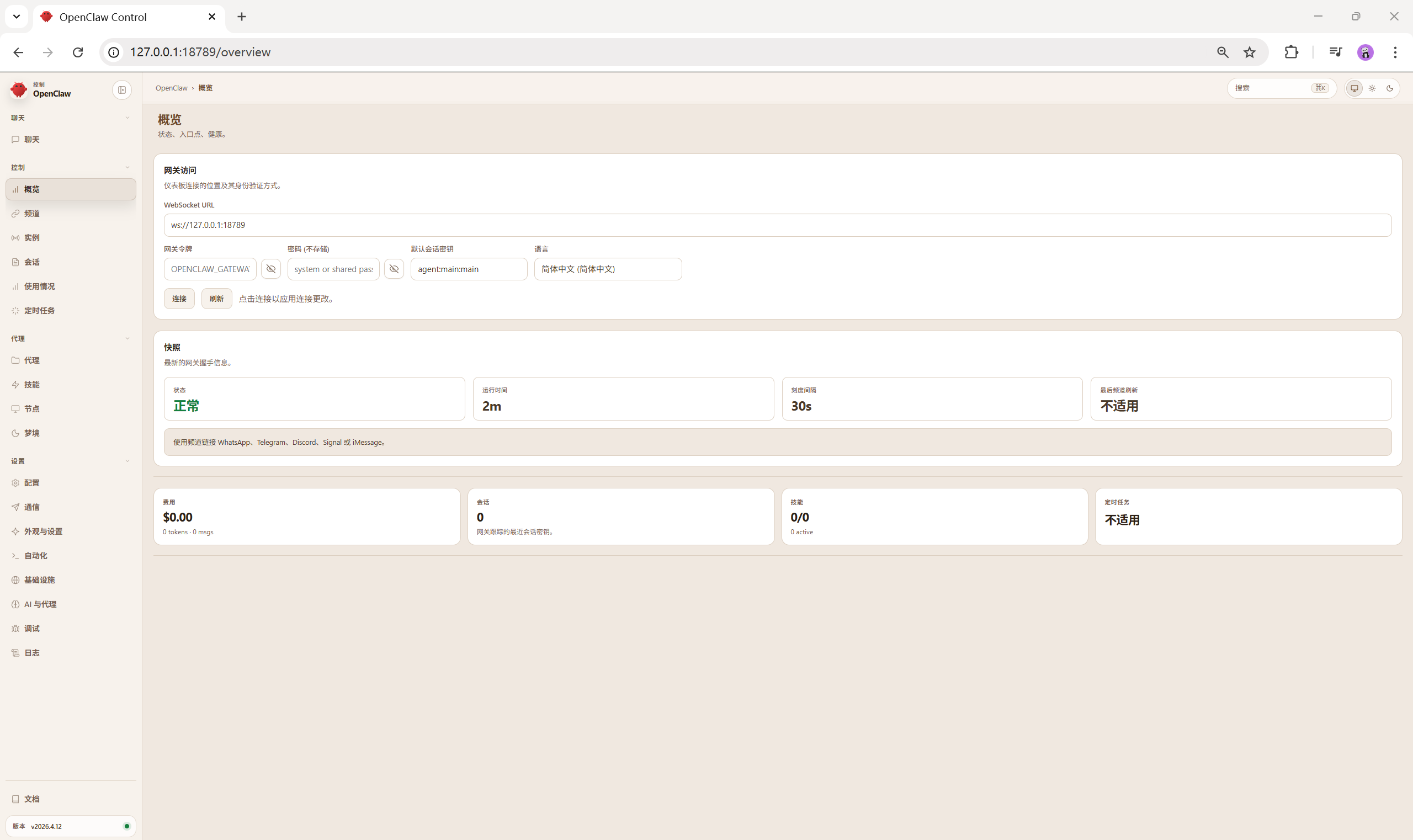The width and height of the screenshot is (1413, 840).
Task: Collapse the 代理 sidebar section
Action: (x=127, y=338)
